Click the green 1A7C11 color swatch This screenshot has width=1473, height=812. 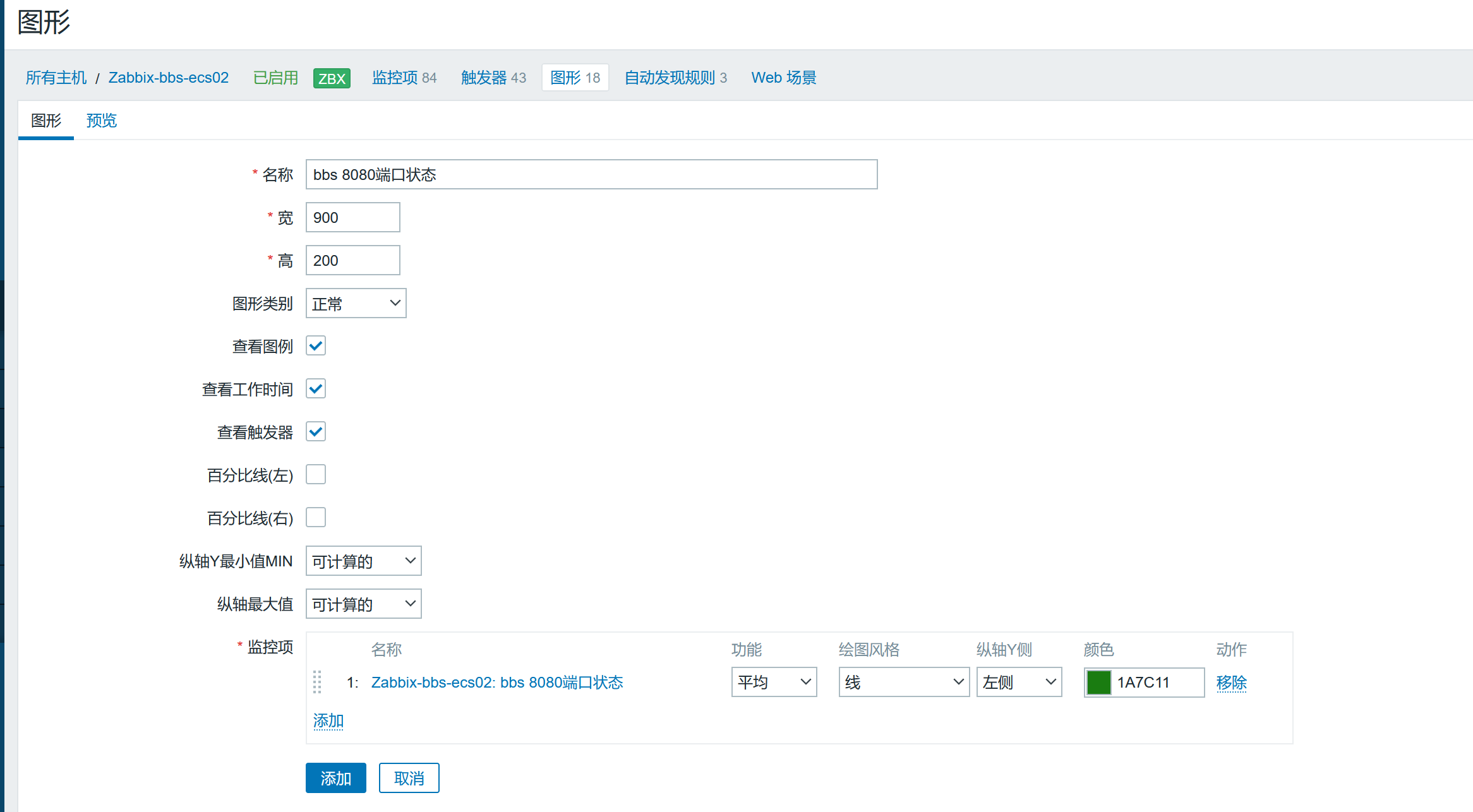(1098, 683)
